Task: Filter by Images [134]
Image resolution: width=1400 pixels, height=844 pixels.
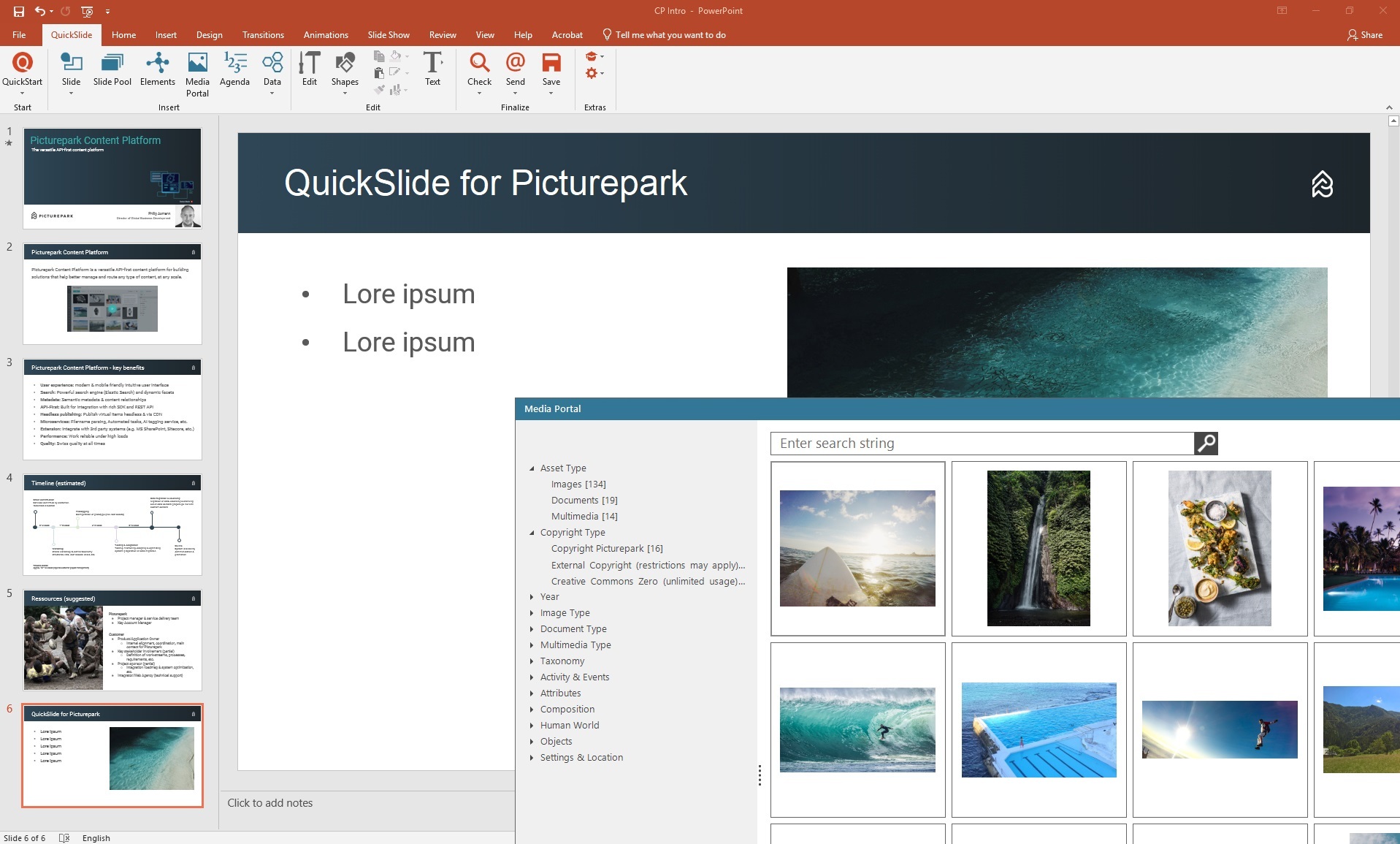Action: 578,484
